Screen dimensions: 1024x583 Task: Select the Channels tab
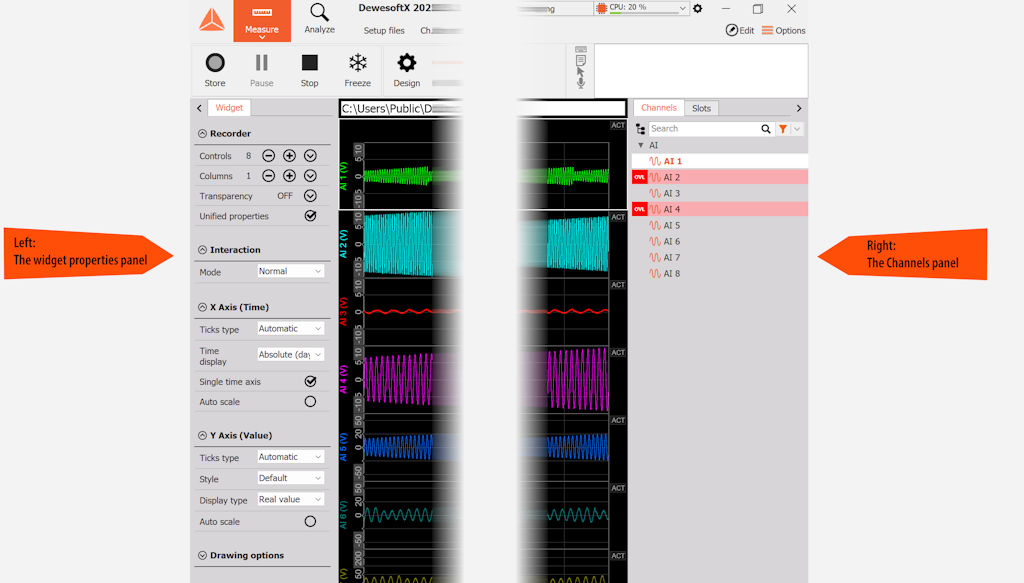click(658, 108)
